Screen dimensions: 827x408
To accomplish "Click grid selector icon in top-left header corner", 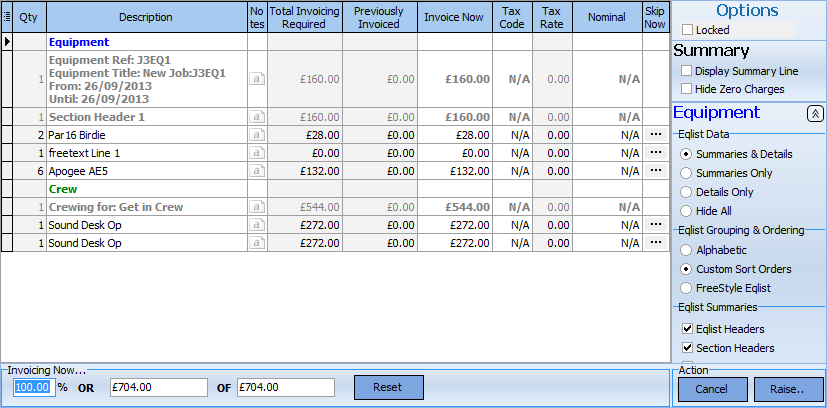I will (x=8, y=17).
